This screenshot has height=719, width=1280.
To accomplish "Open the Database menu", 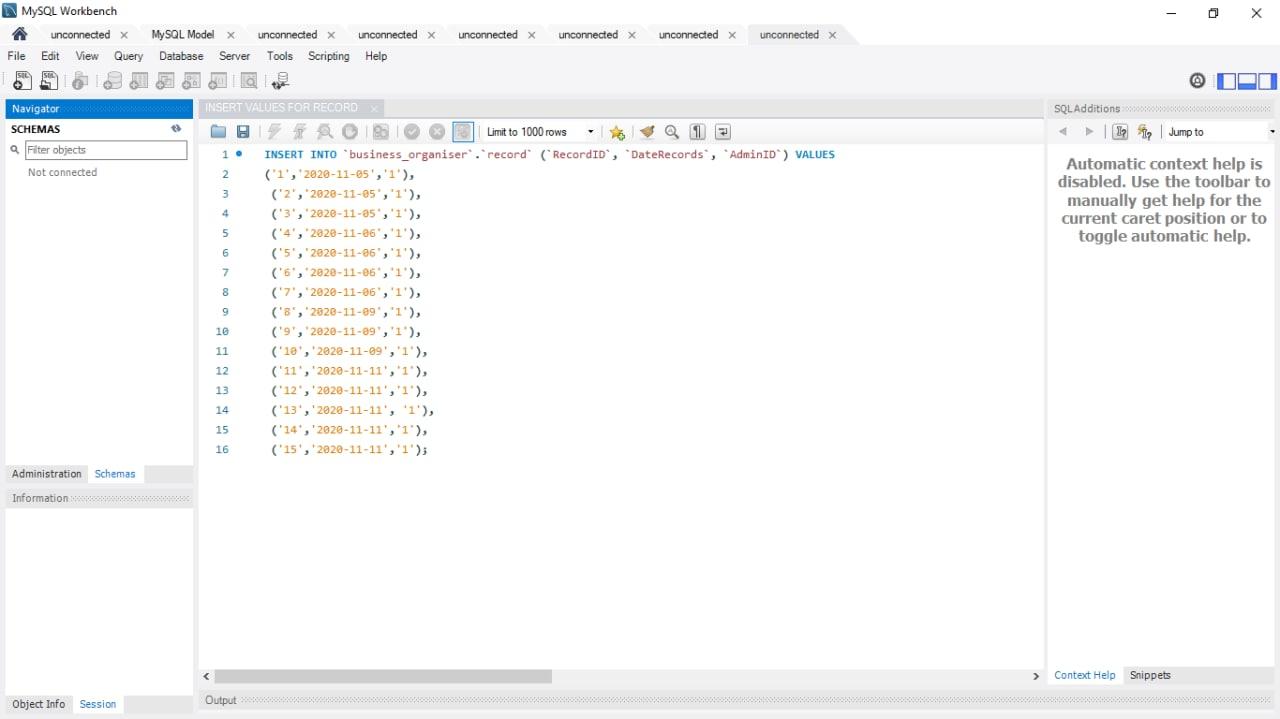I will tap(180, 56).
